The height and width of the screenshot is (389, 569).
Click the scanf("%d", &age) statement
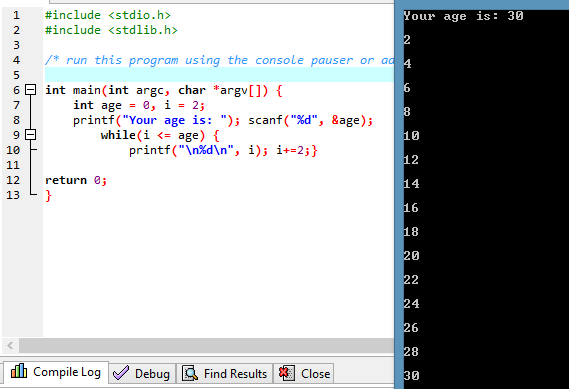(310, 120)
